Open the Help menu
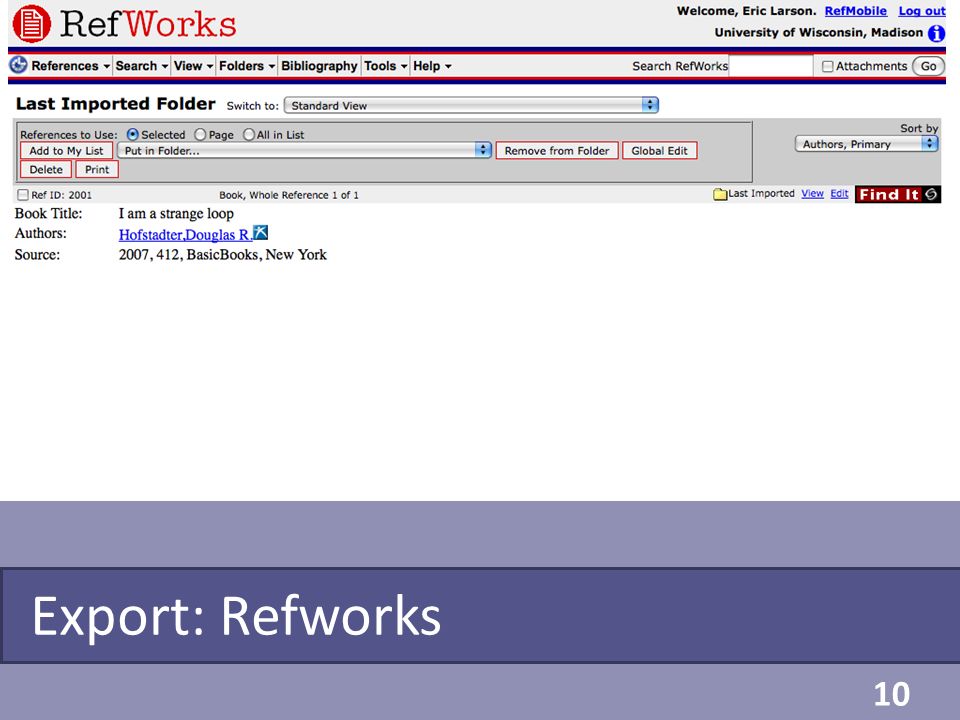The image size is (960, 720). click(x=432, y=66)
